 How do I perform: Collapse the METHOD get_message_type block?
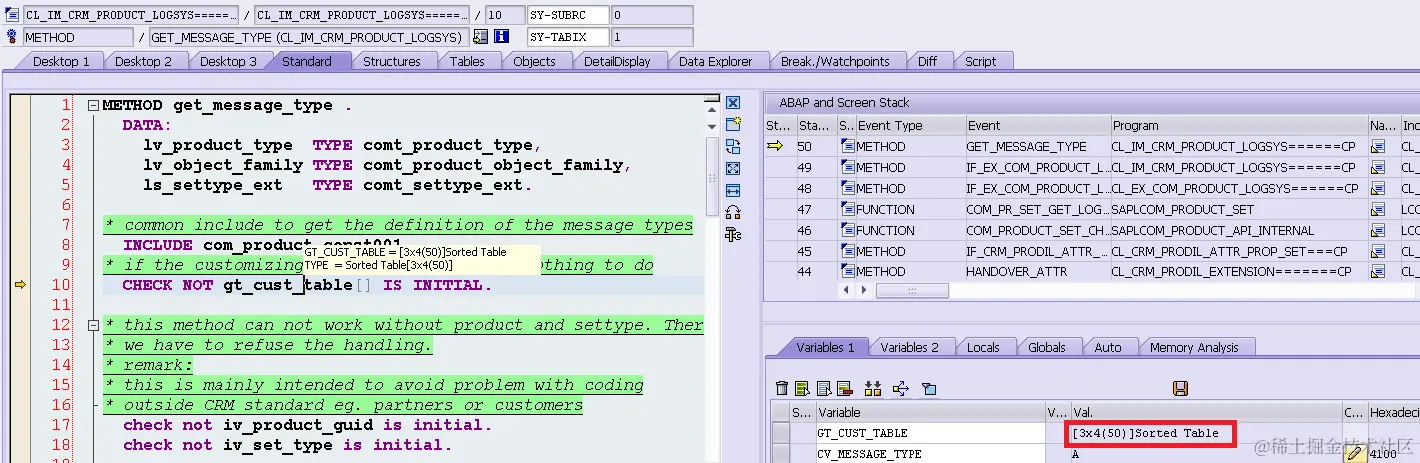[93, 105]
